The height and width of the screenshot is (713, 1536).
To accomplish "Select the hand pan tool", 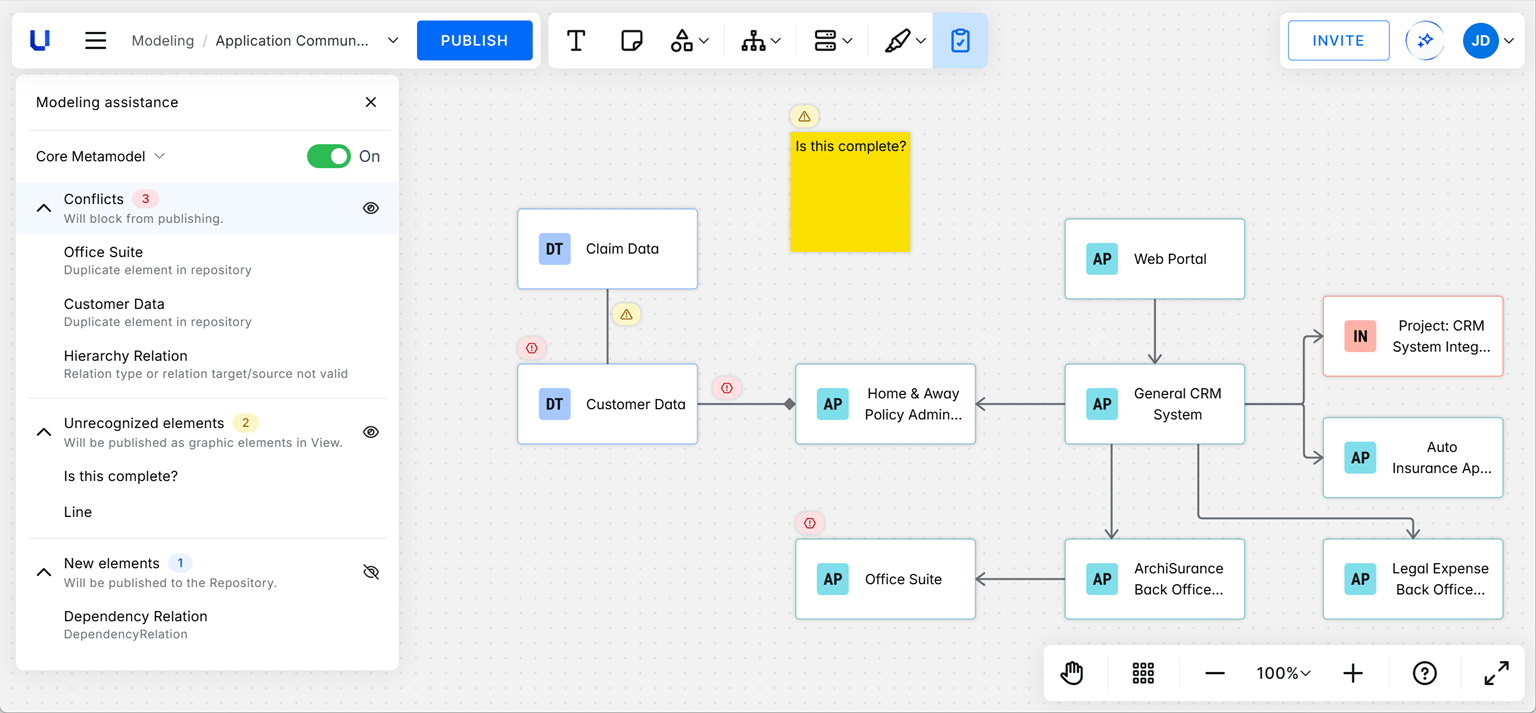I will click(x=1072, y=673).
